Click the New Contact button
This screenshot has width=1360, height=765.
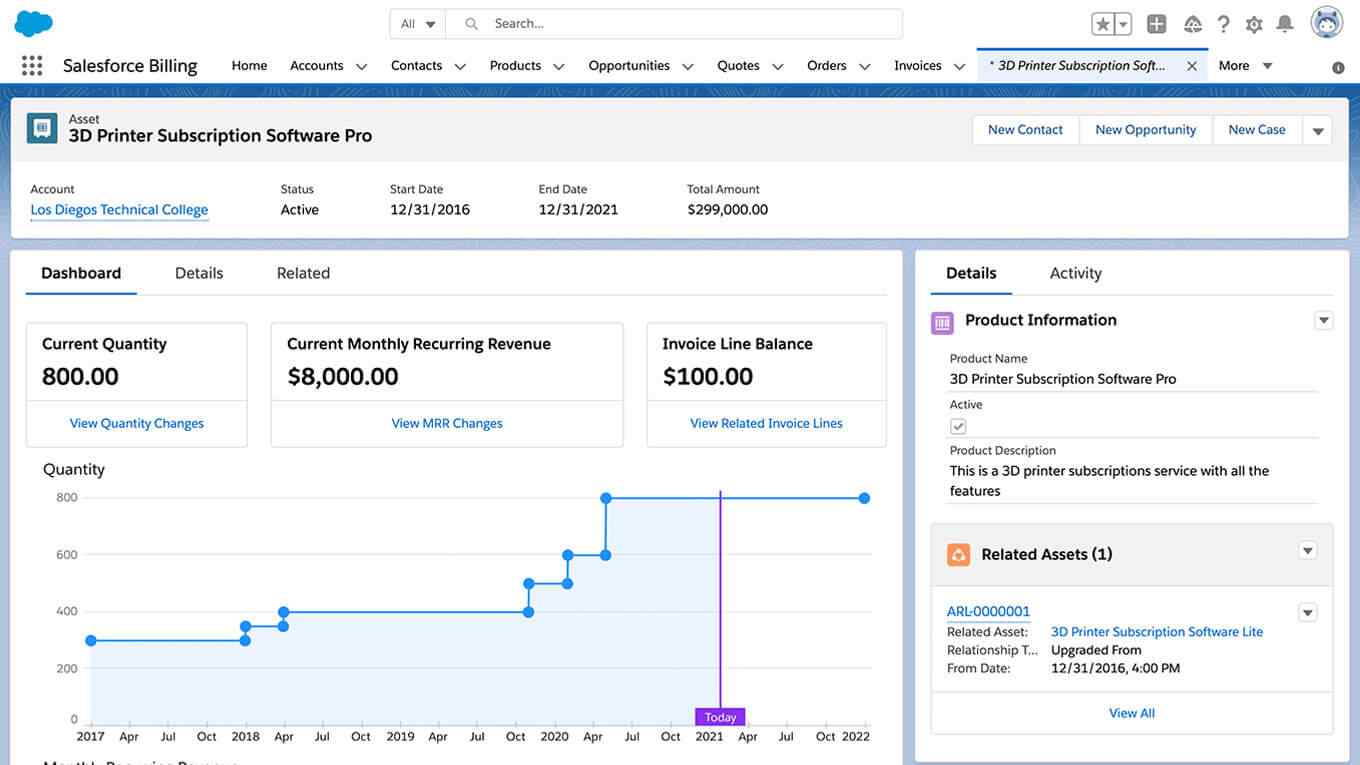[x=1025, y=130]
